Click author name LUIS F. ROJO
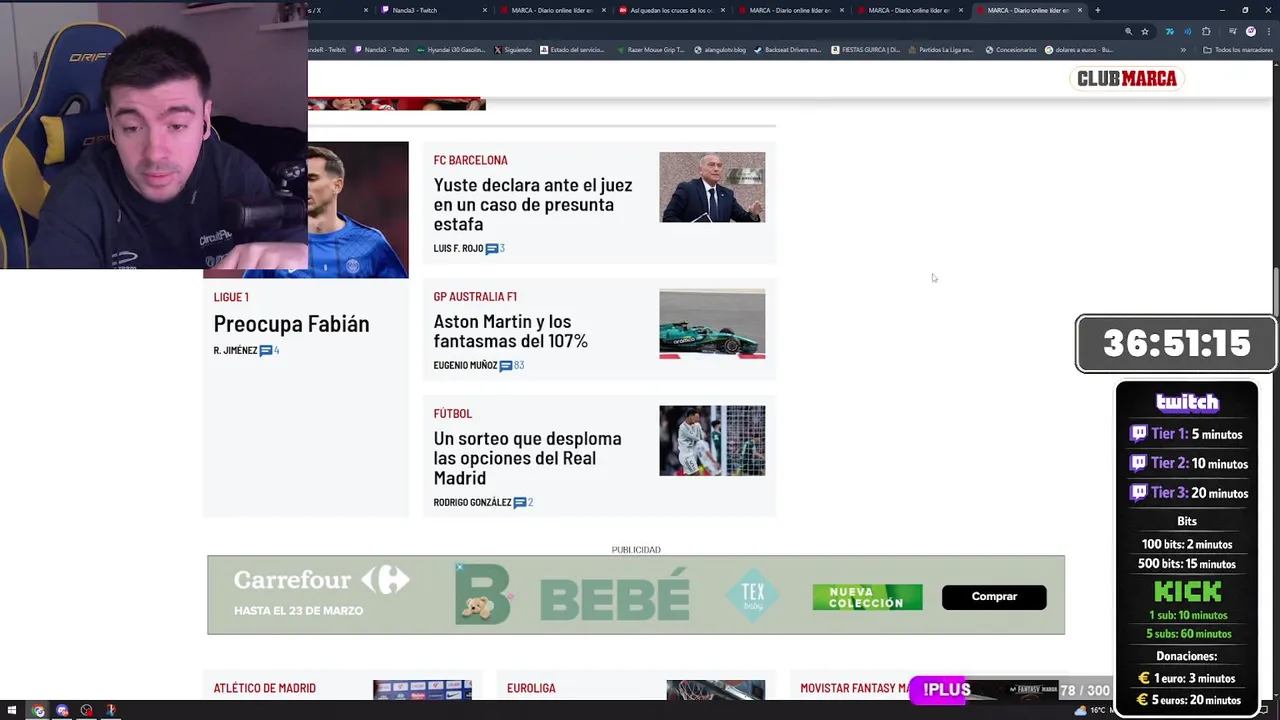Viewport: 1280px width, 720px height. 458,248
